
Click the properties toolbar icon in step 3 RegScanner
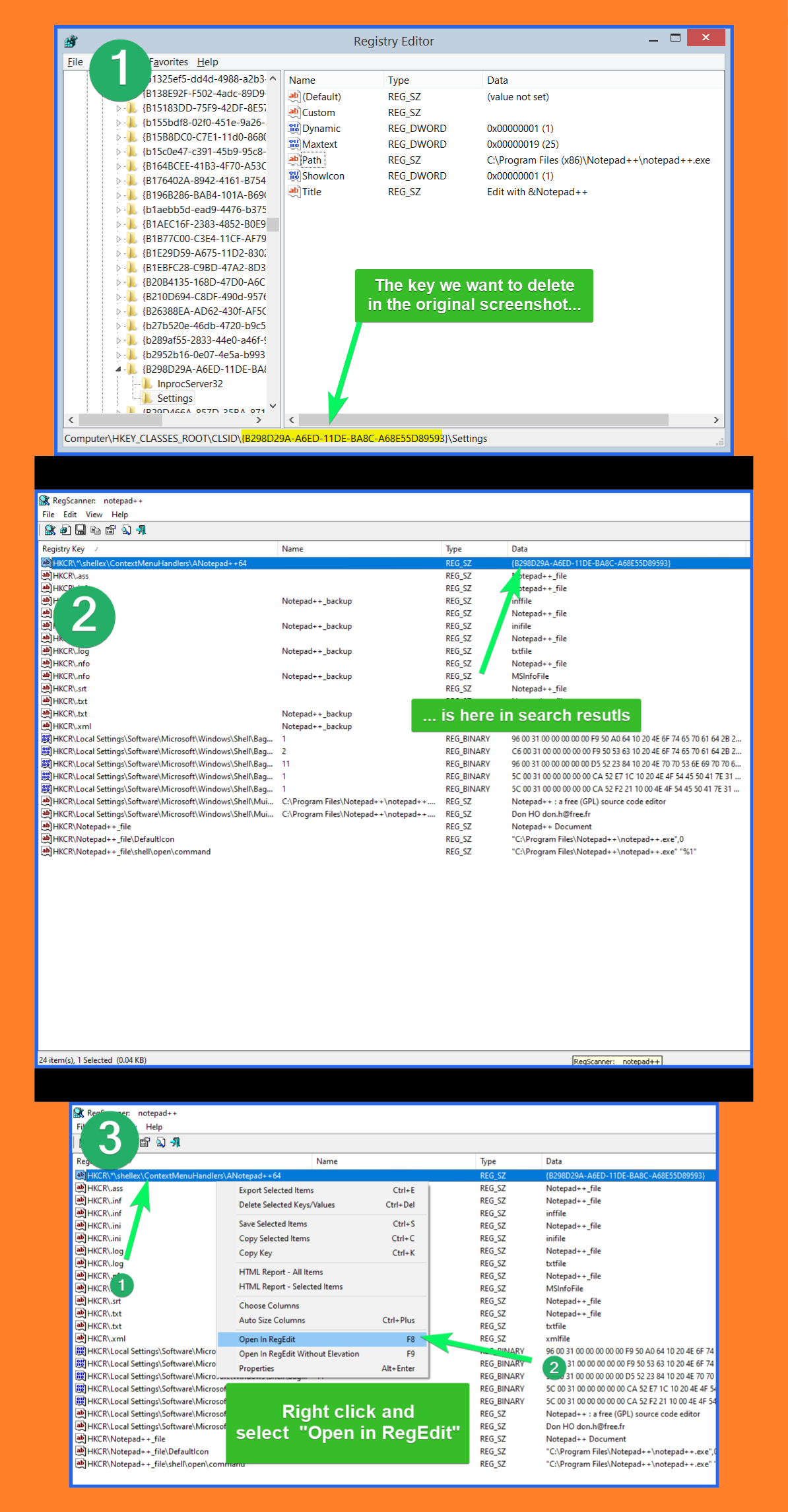[x=145, y=1142]
